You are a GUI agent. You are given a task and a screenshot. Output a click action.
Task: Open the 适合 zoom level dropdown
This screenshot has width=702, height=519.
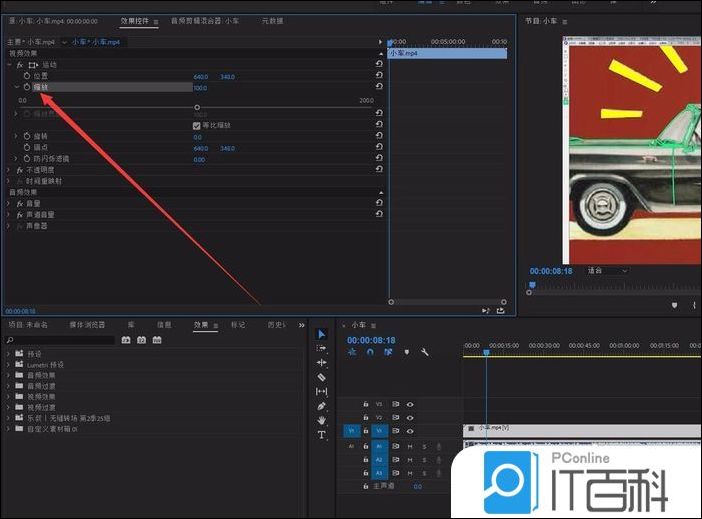pos(607,271)
